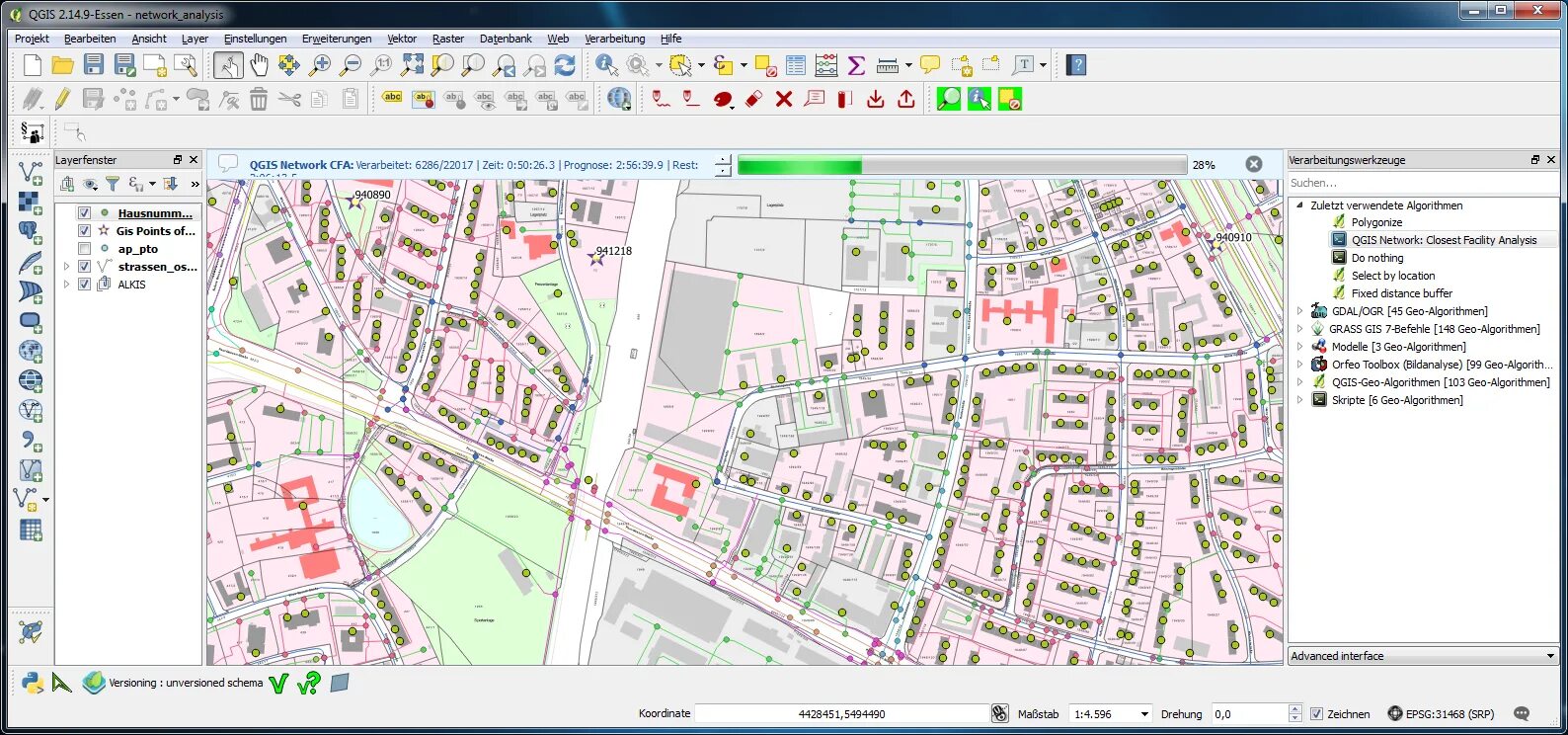
Task: Add raster layer from the side toolbar
Action: pyautogui.click(x=31, y=203)
